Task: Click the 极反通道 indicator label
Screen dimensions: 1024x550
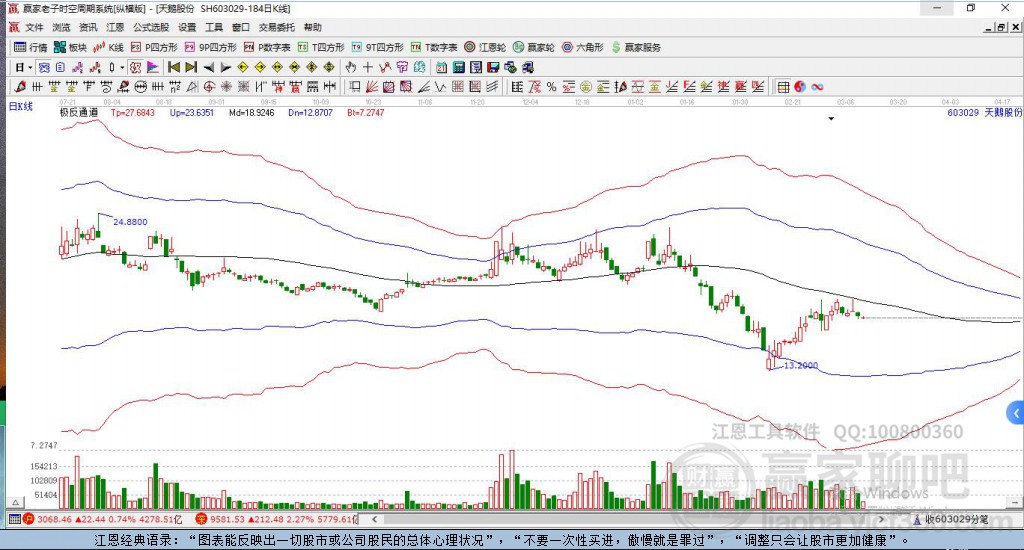Action: (x=79, y=112)
